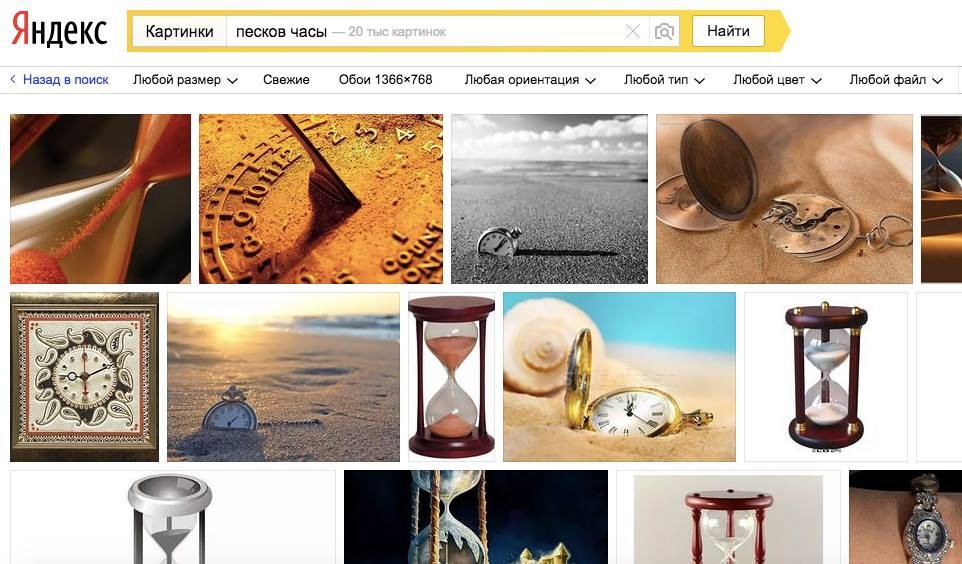
Task: Expand the Любой размер dropdown
Action: [x=185, y=80]
